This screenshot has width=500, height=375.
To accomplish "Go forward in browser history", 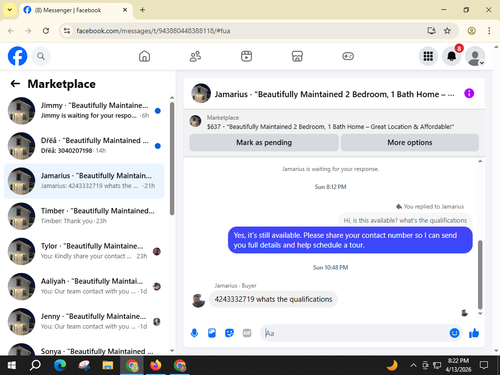I will 28,31.
